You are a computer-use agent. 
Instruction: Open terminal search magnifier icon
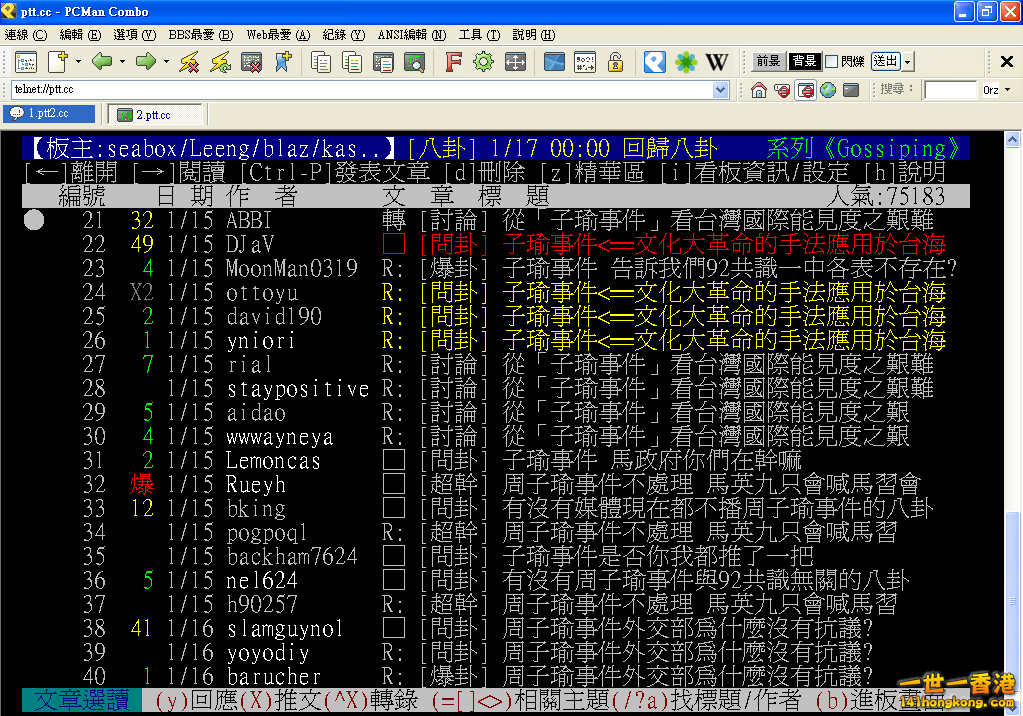point(414,63)
